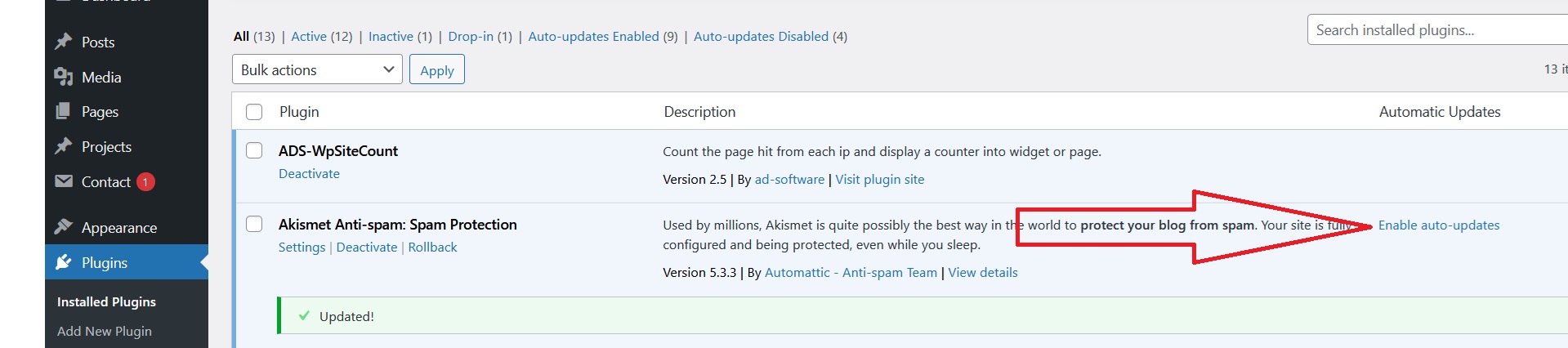This screenshot has width=1568, height=348.
Task: Check the Akismet Anti-spam plugin checkbox
Action: (x=254, y=224)
